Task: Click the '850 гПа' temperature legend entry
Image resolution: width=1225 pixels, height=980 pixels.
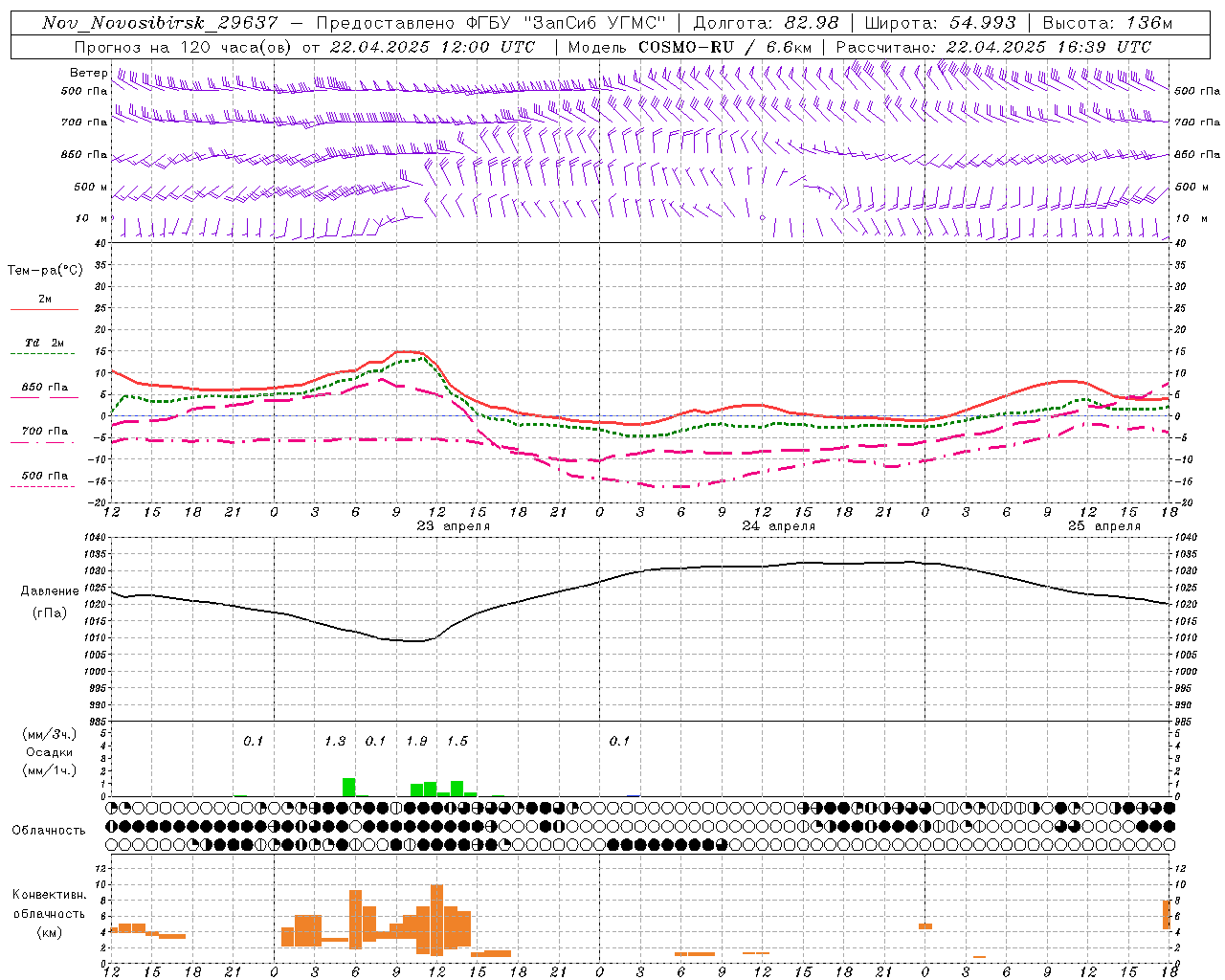Action: click(x=45, y=388)
